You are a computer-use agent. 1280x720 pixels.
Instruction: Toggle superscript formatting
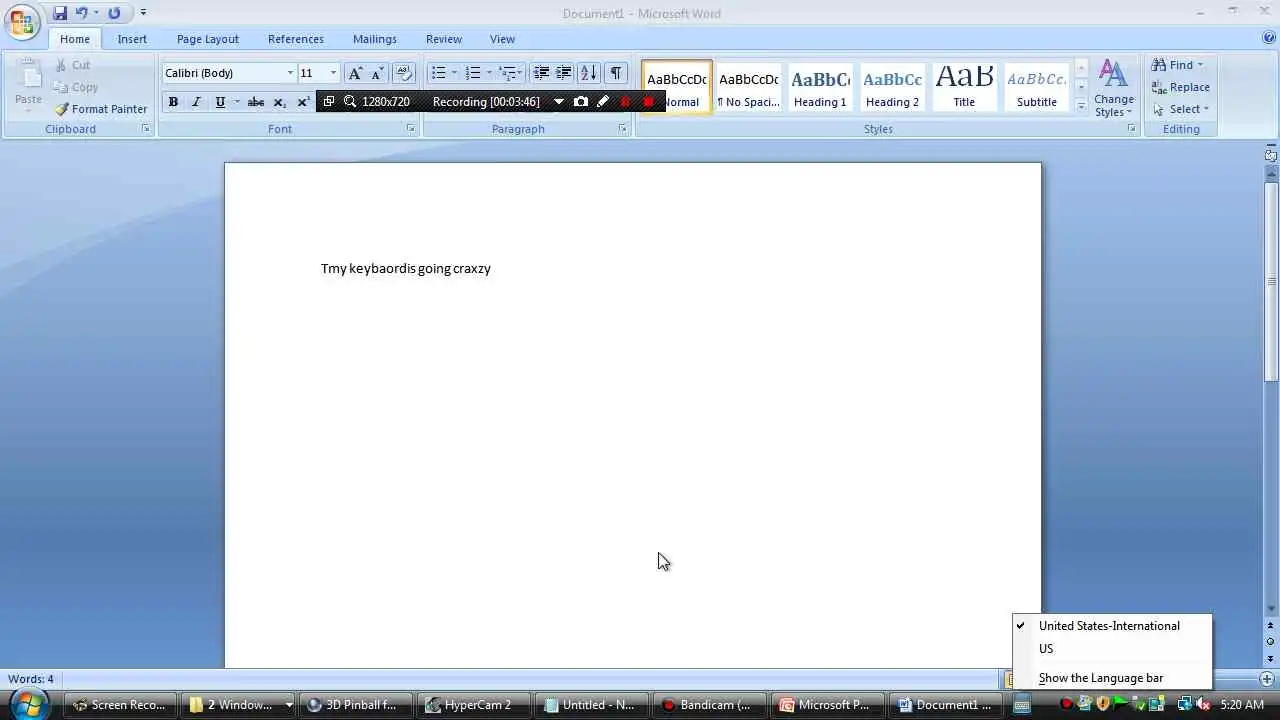[303, 102]
